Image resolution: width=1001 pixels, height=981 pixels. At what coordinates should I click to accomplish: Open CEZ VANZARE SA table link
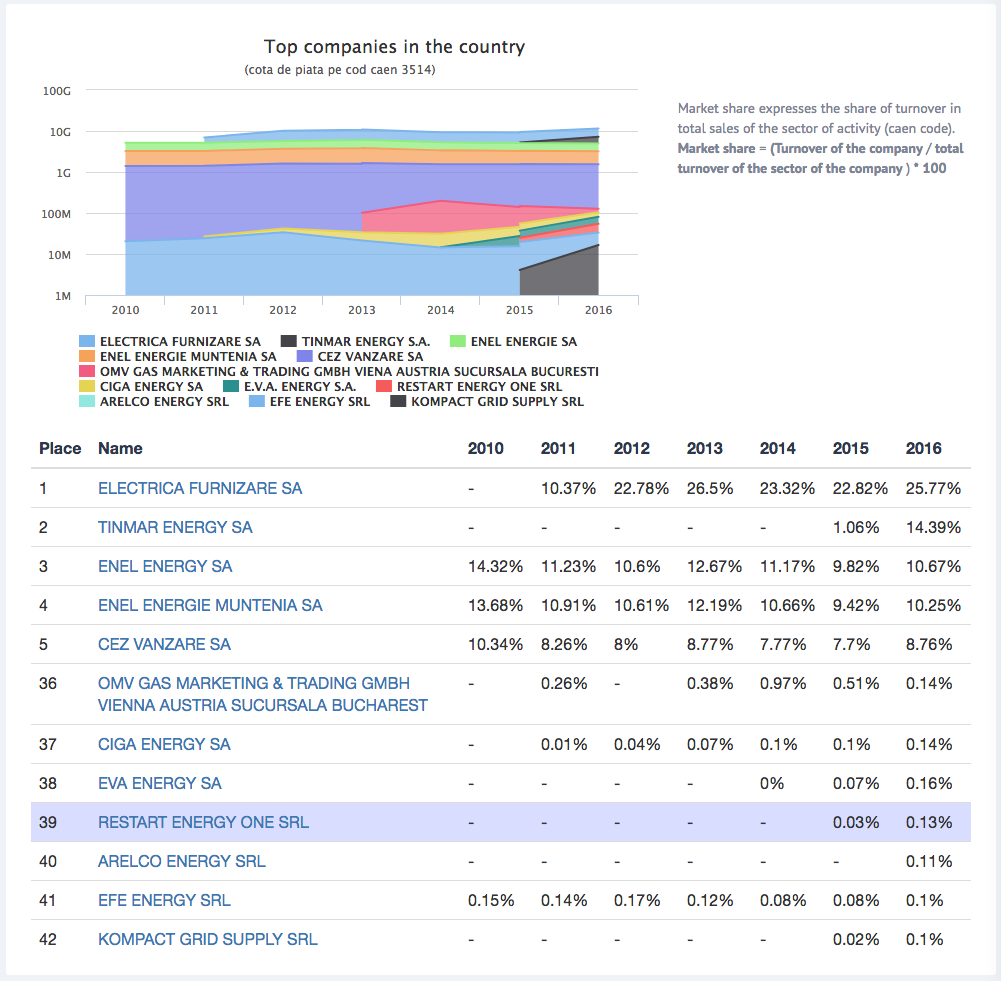point(164,644)
